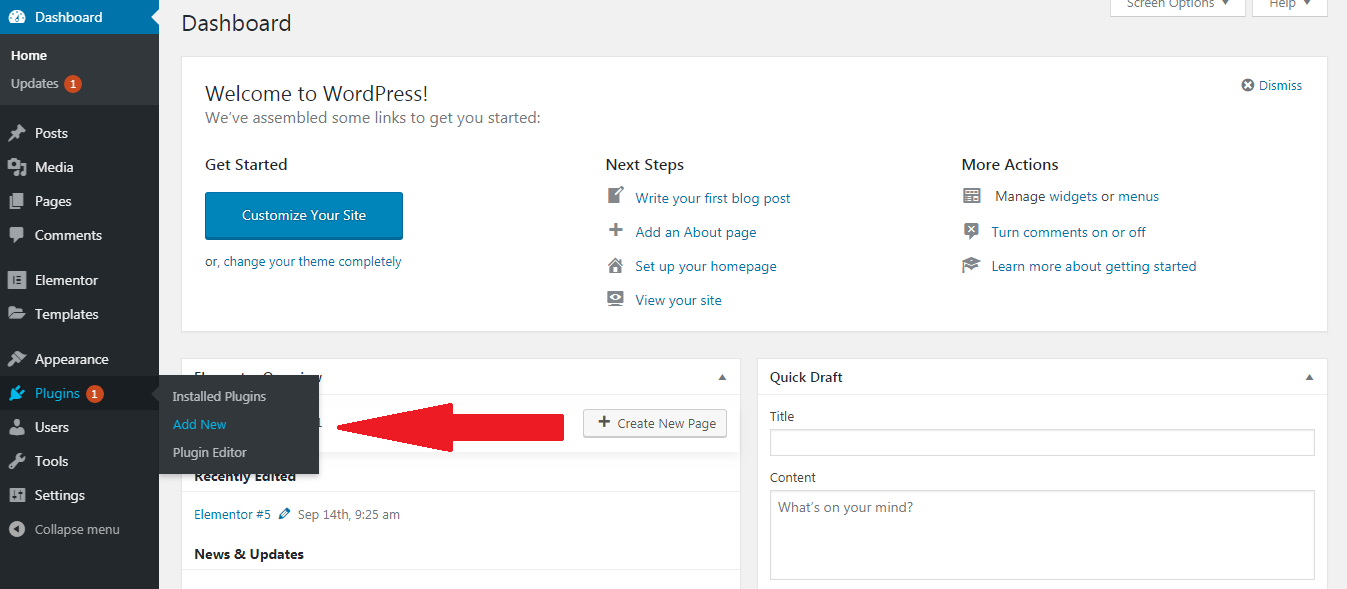Click the Tools wrench icon
1347x589 pixels.
[17, 461]
